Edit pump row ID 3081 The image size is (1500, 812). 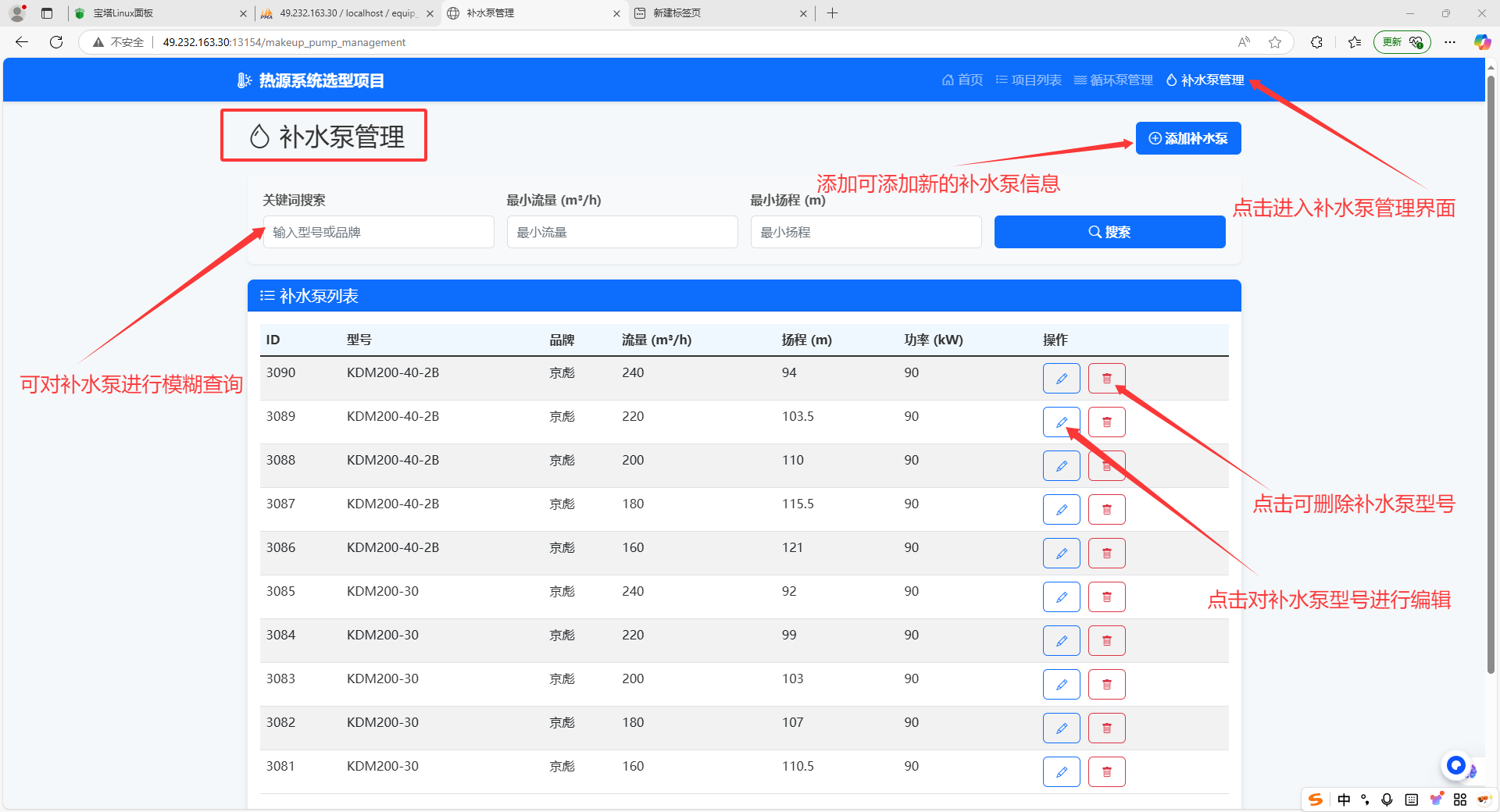pyautogui.click(x=1061, y=772)
